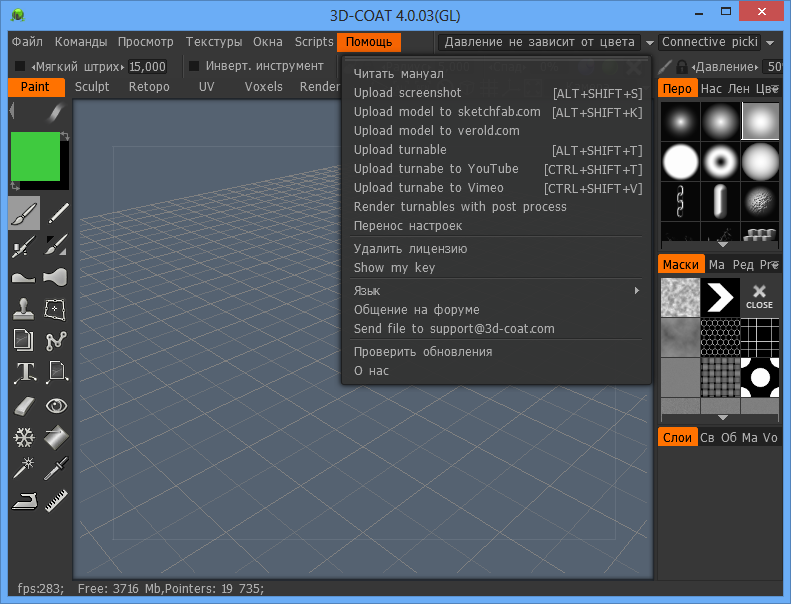
Task: Click the snowflake freeze tool
Action: (24, 437)
